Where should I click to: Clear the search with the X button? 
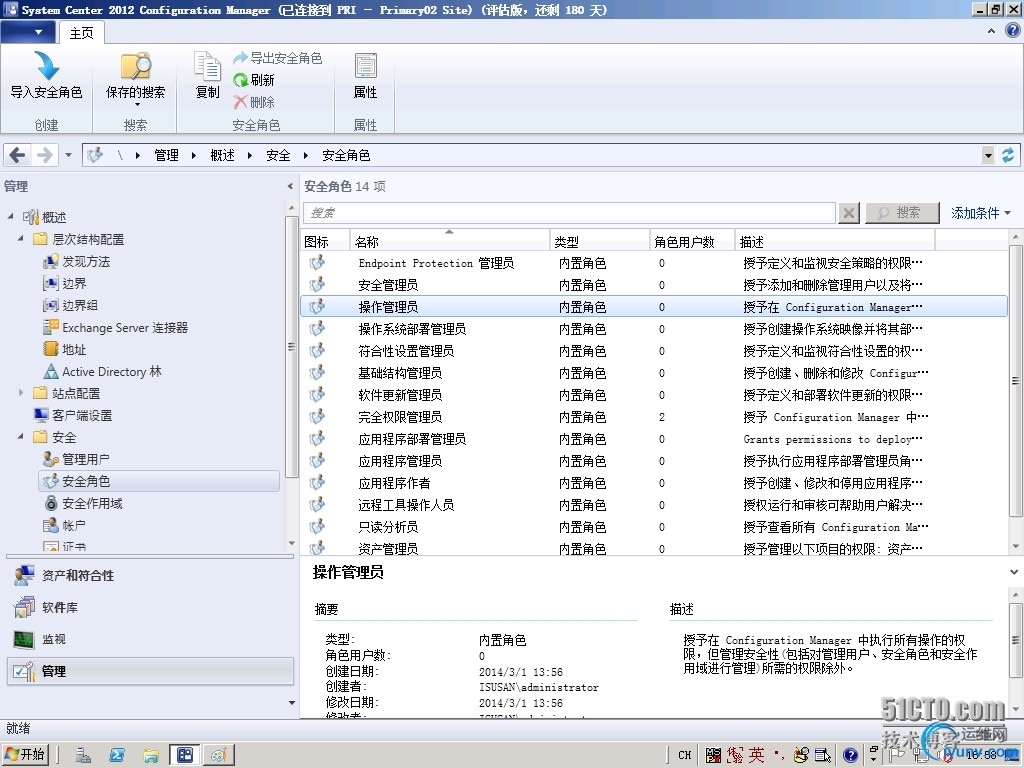click(x=848, y=213)
